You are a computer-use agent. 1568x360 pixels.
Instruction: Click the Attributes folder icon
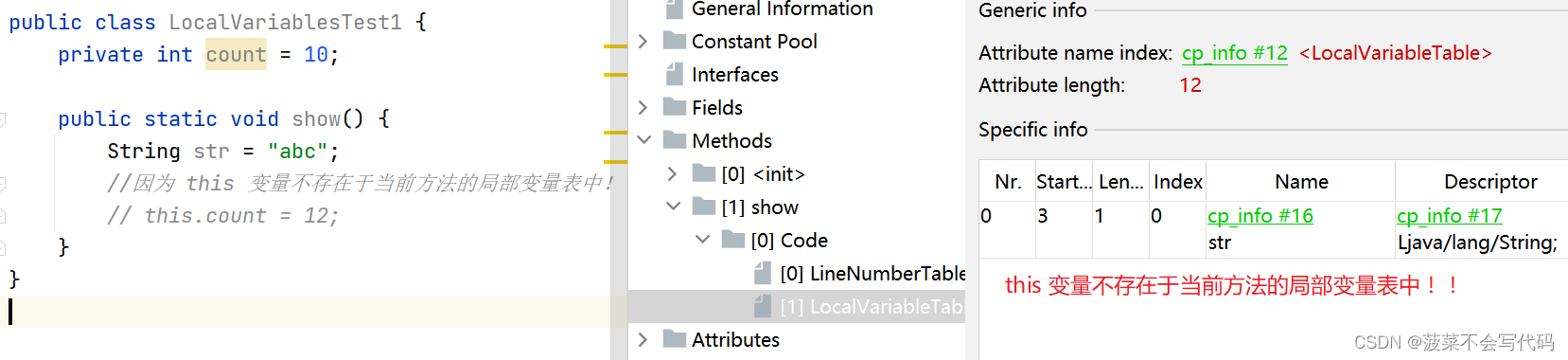(x=675, y=339)
